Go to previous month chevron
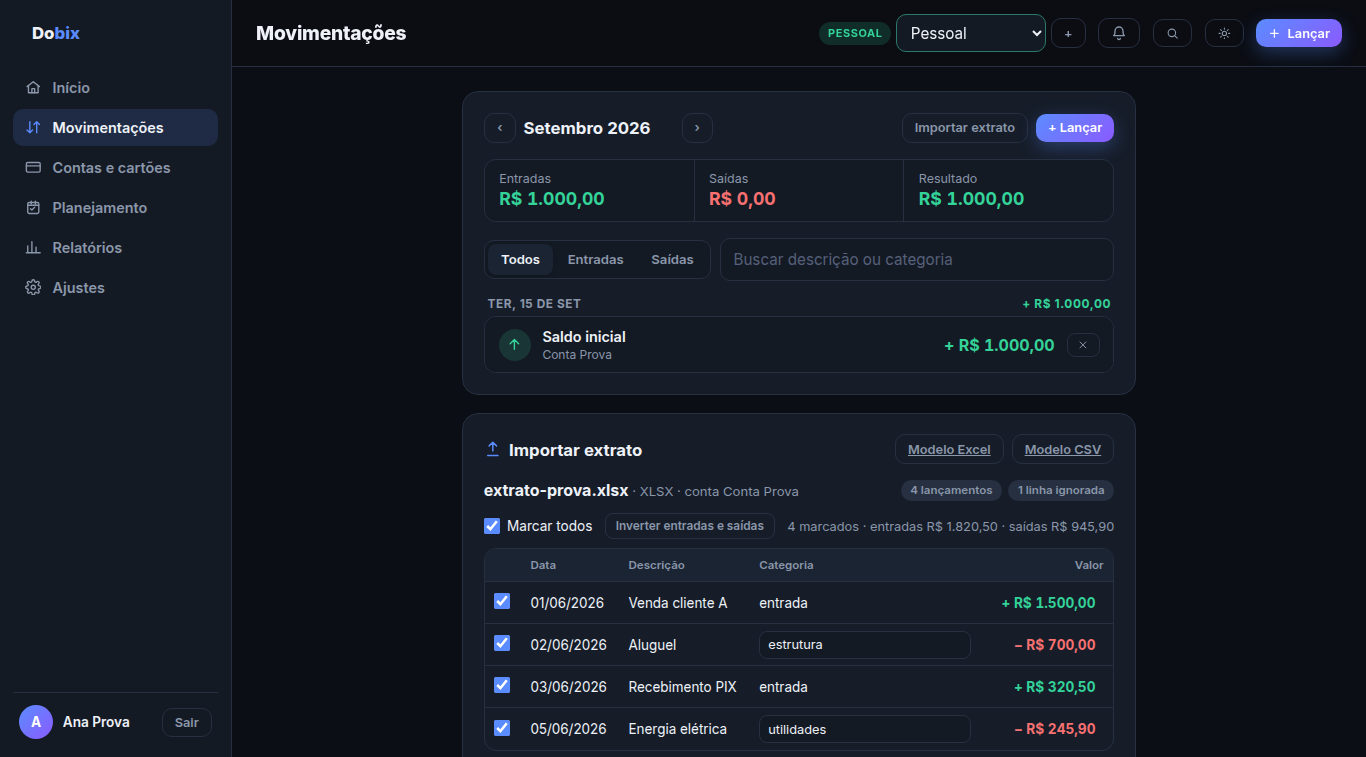1366x757 pixels. tap(500, 128)
